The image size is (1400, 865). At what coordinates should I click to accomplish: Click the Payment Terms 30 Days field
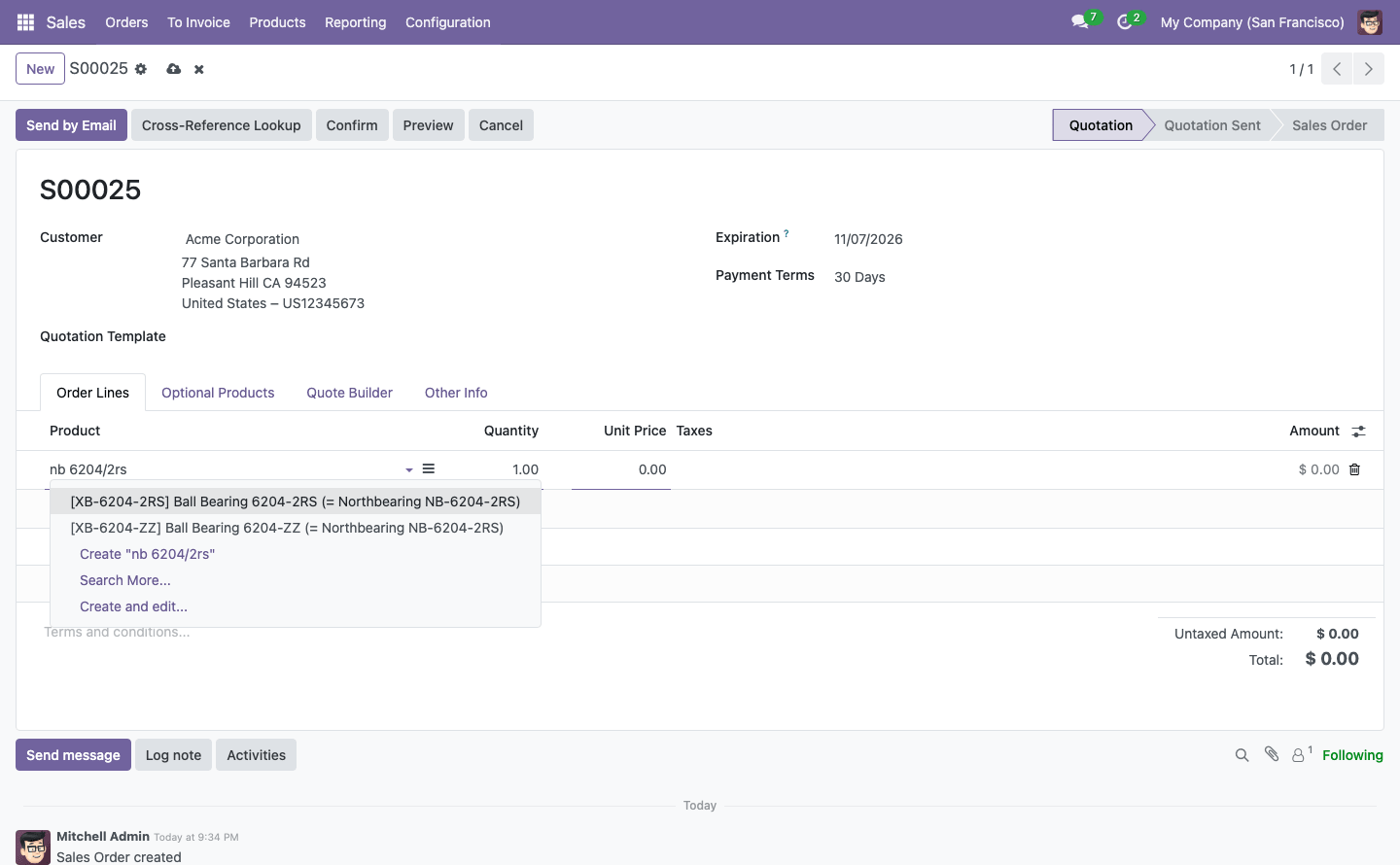[x=859, y=277]
